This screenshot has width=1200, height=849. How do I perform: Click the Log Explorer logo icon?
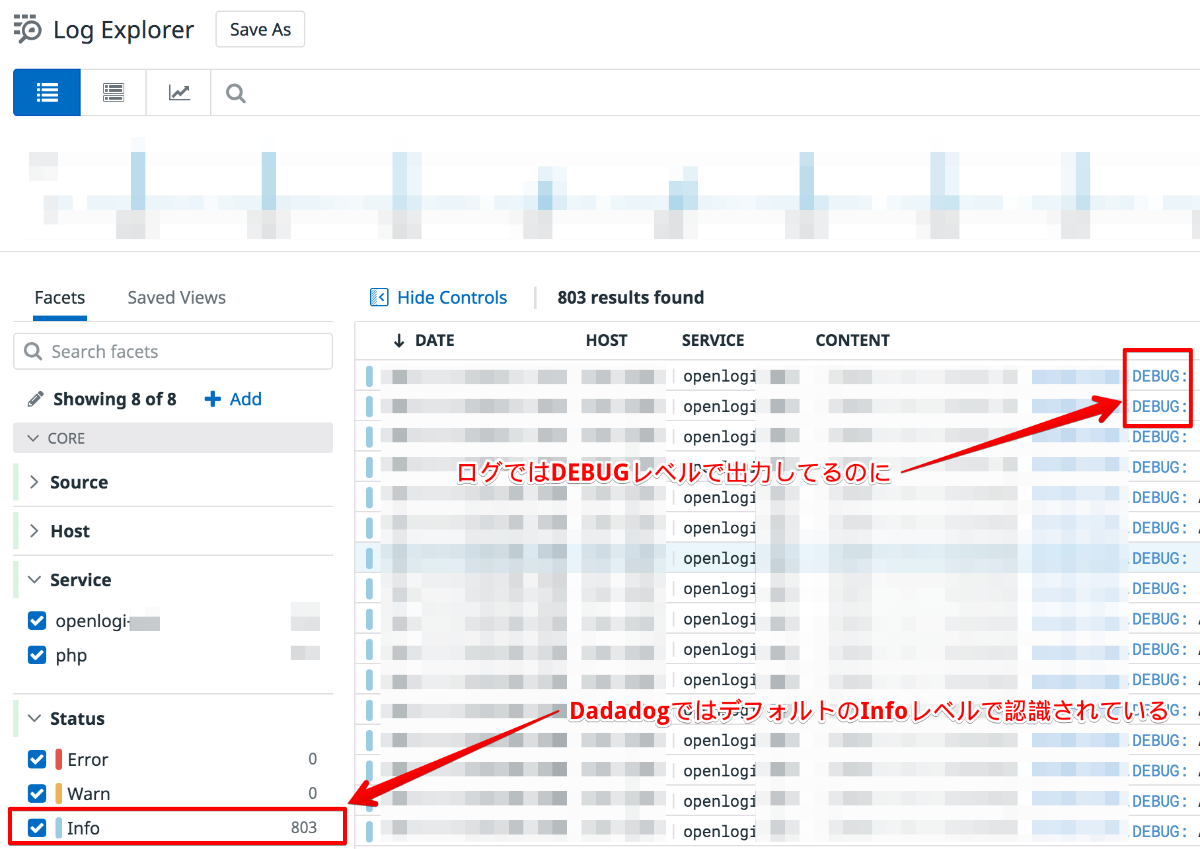(x=27, y=29)
